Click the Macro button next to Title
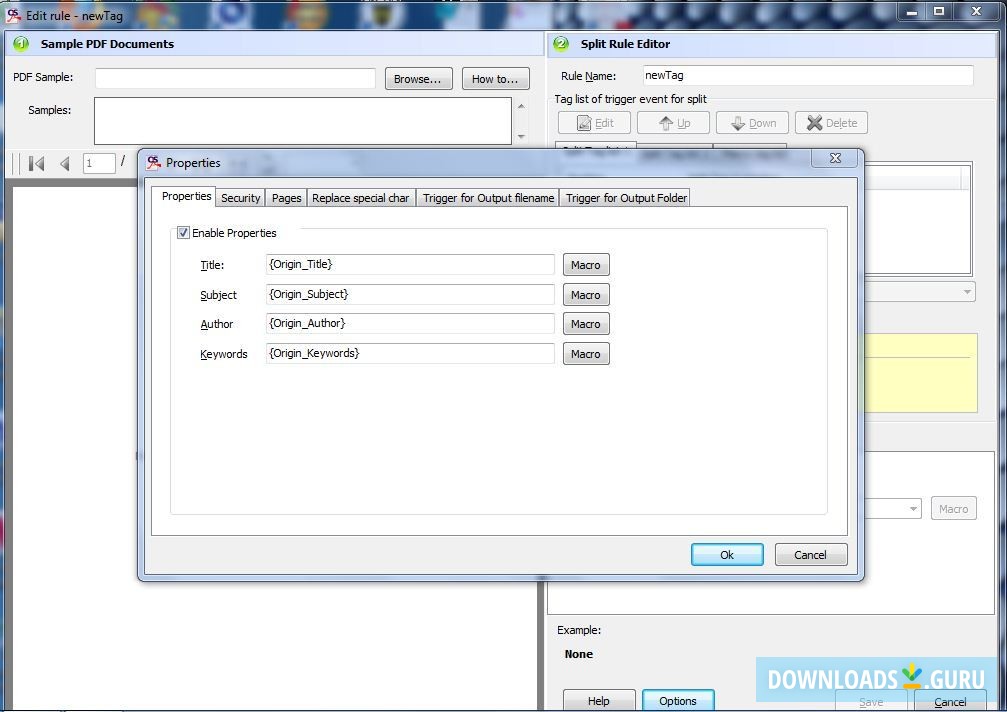The height and width of the screenshot is (712, 1007). pyautogui.click(x=585, y=264)
